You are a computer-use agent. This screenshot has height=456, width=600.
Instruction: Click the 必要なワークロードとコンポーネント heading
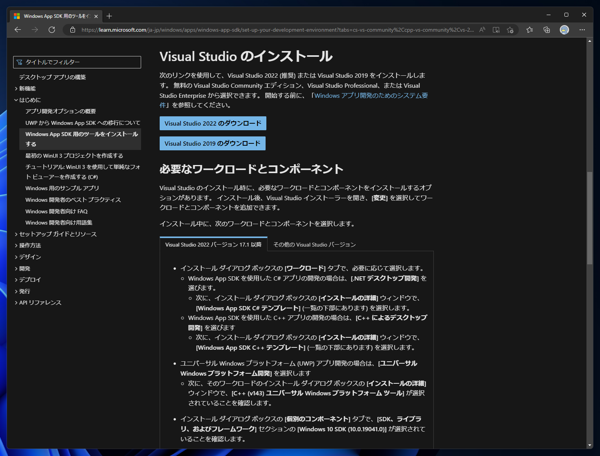[251, 169]
